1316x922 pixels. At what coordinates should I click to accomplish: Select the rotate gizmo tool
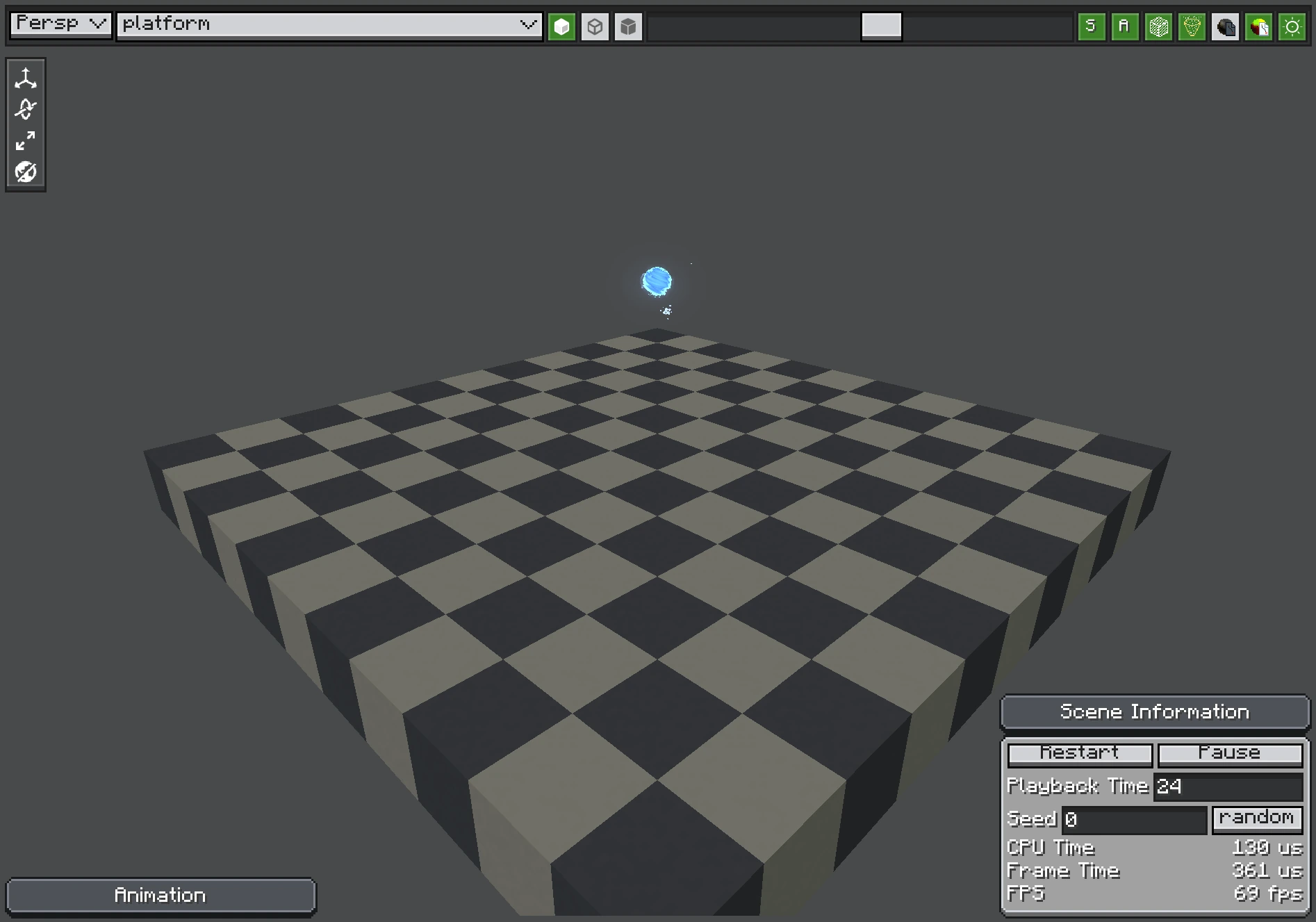point(26,109)
